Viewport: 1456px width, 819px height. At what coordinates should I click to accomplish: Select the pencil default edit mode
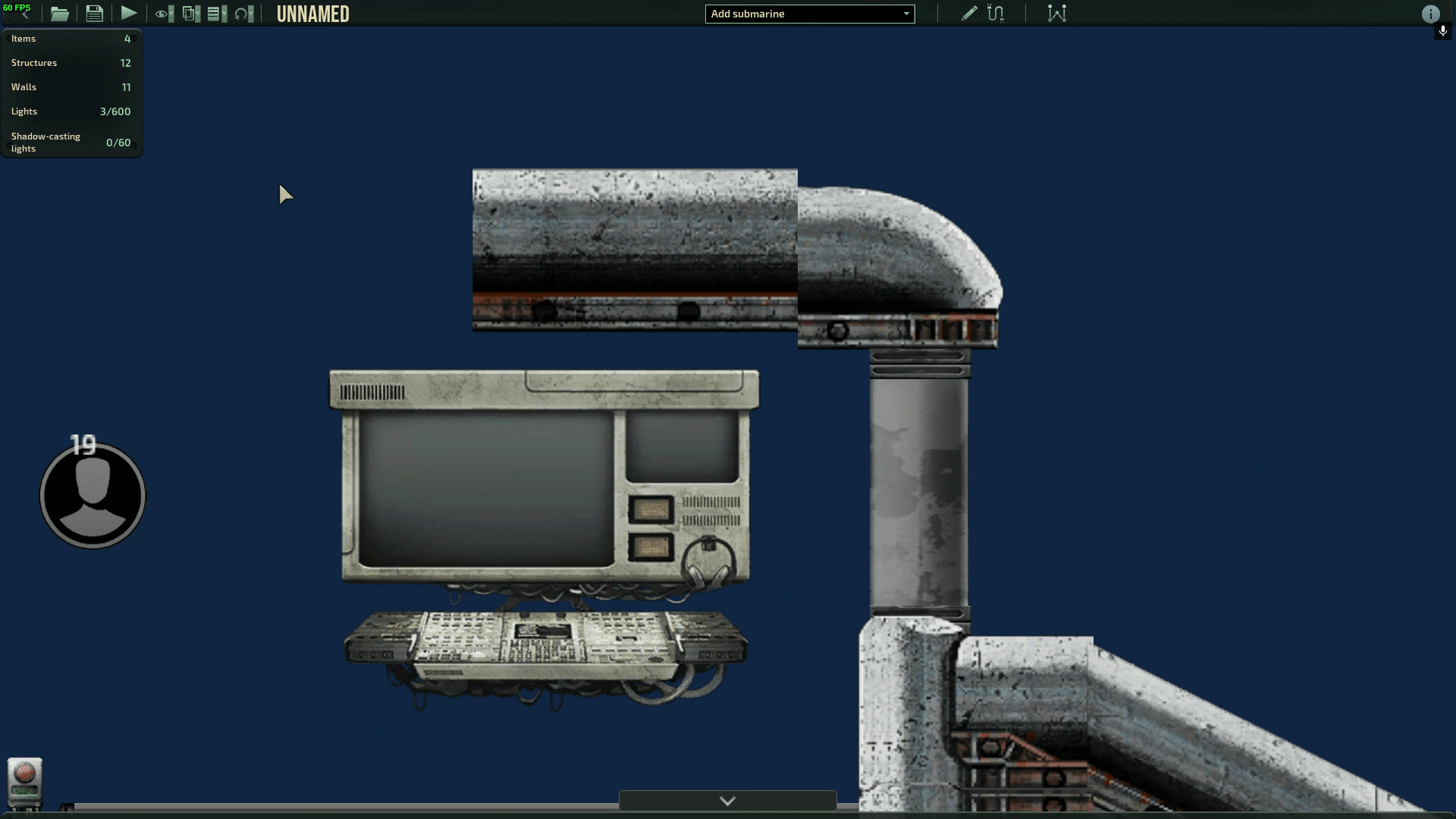(968, 14)
